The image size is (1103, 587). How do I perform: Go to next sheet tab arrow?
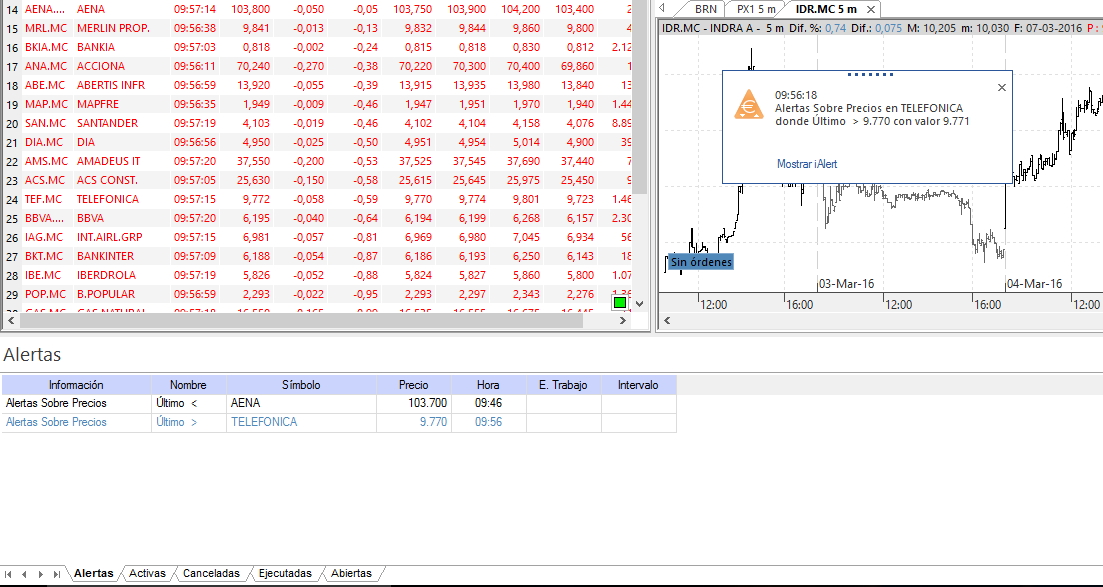point(41,574)
